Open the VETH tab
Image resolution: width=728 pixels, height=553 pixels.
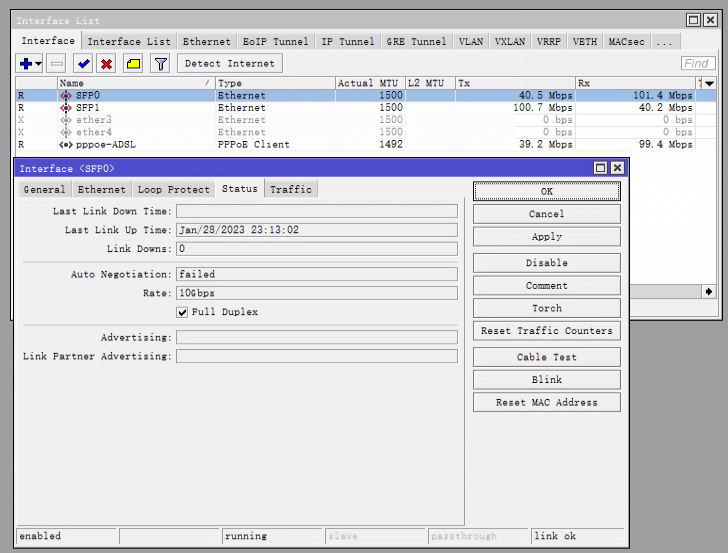(585, 41)
